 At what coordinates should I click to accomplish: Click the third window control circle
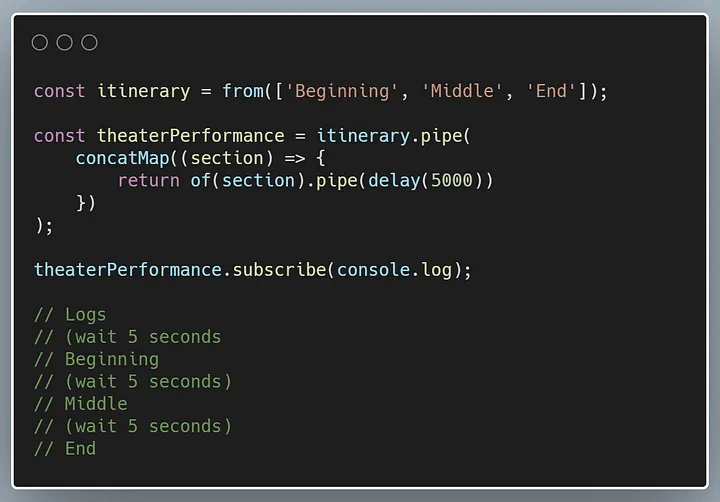coord(90,42)
